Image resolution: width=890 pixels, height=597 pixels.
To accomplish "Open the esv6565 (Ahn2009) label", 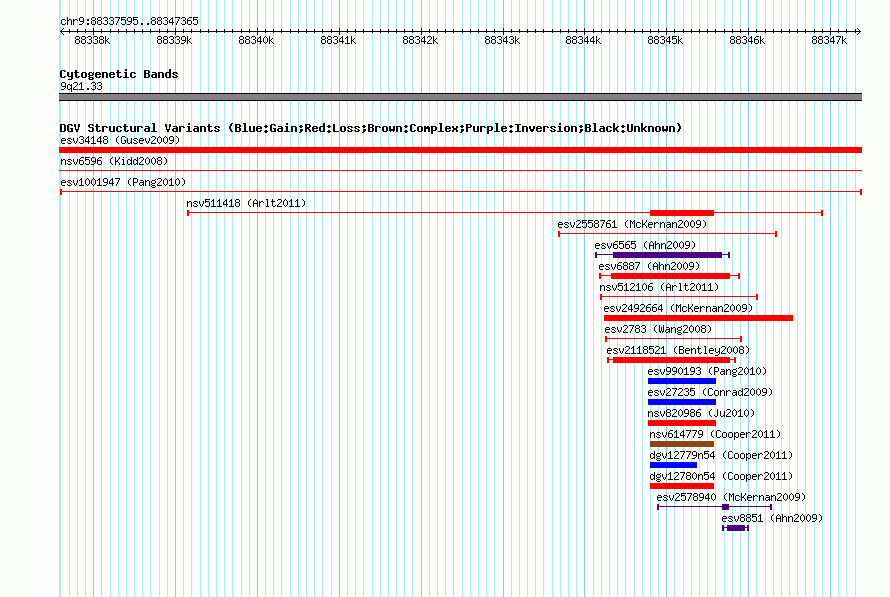I will point(645,245).
